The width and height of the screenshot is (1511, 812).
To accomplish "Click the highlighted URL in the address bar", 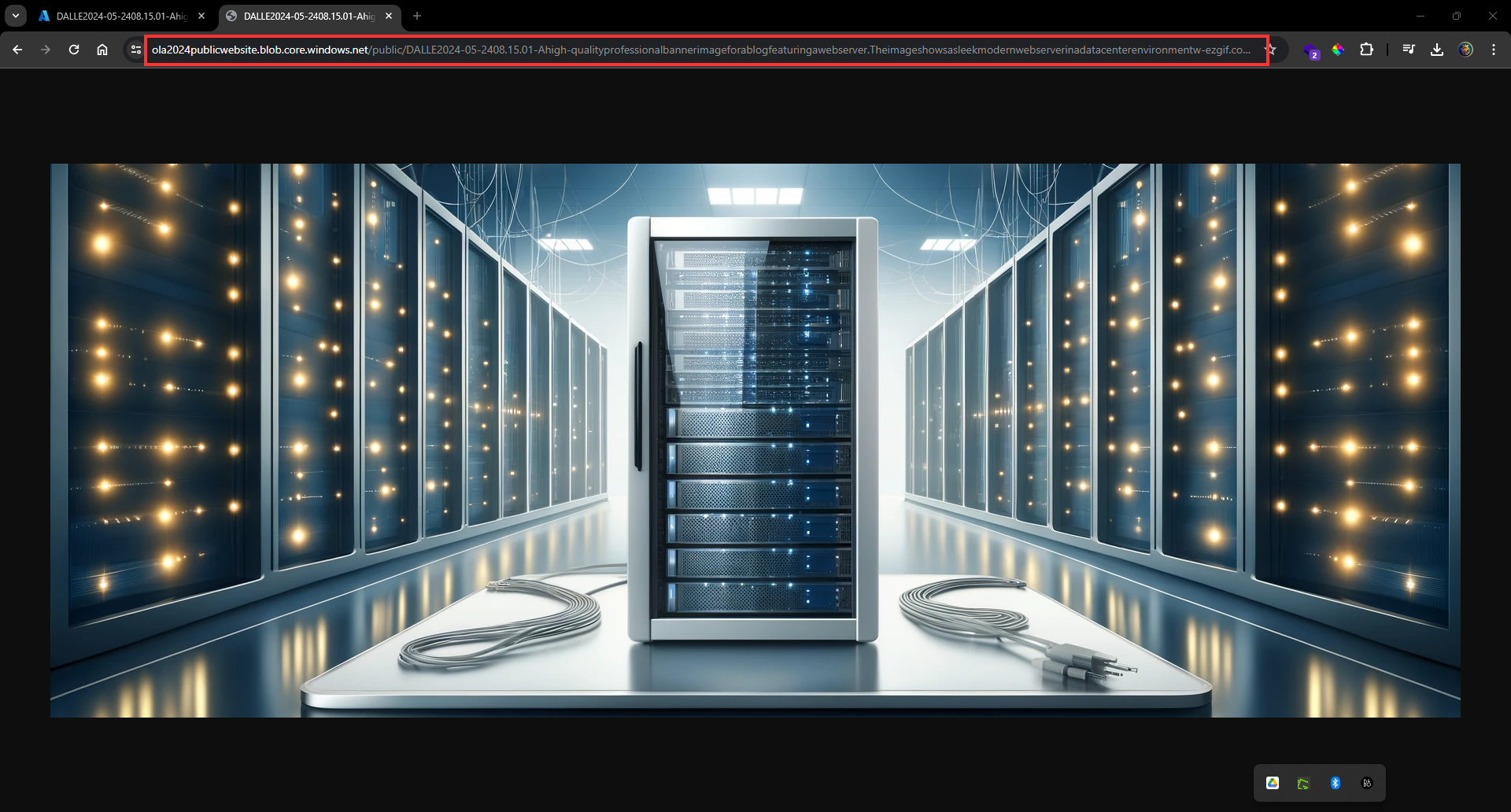I will [700, 50].
